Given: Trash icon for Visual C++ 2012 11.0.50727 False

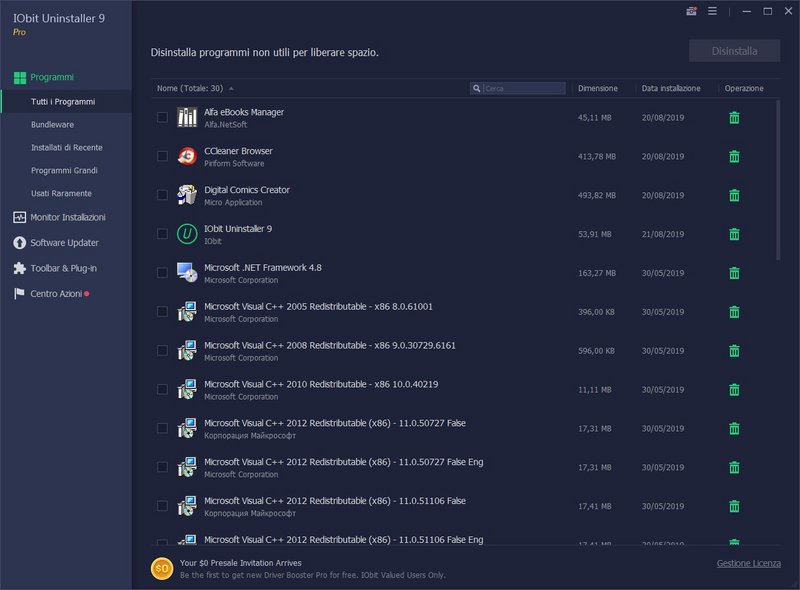Looking at the screenshot, I should pos(734,428).
